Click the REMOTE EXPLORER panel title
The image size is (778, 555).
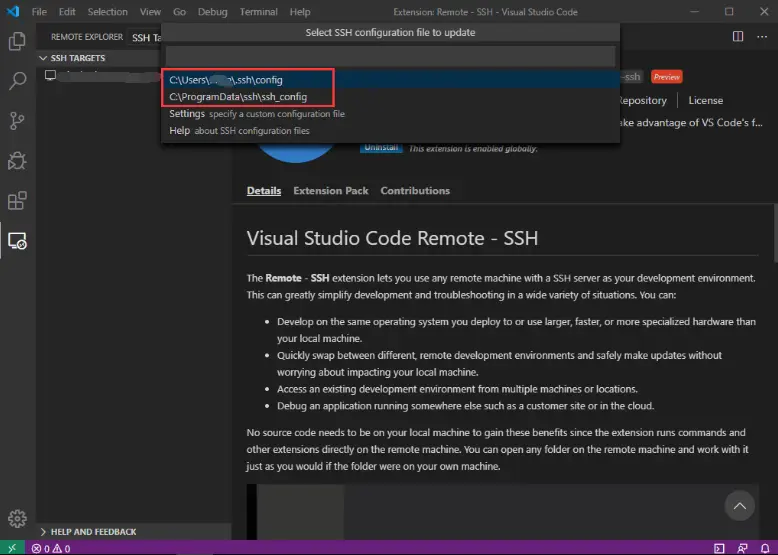(x=87, y=37)
